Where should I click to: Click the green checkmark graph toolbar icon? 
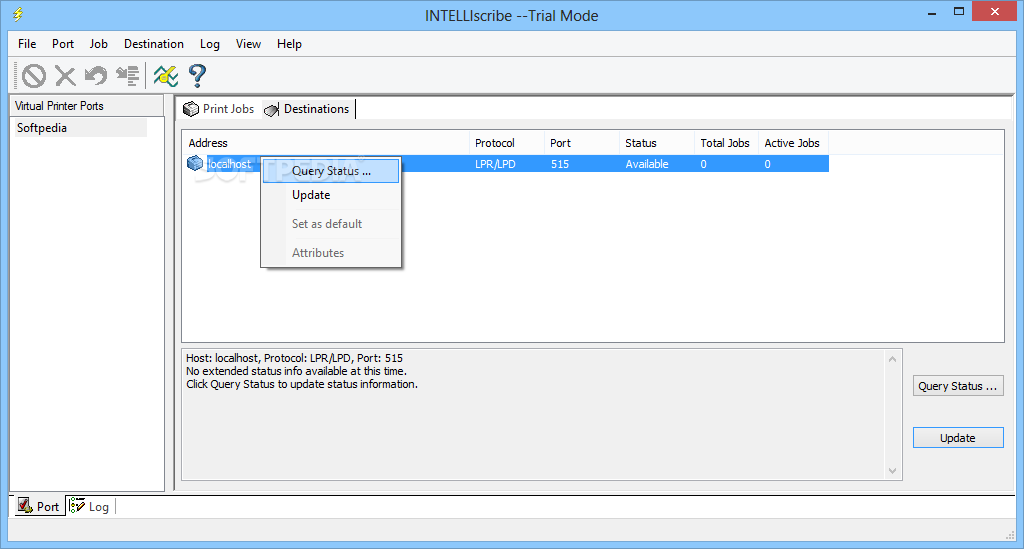(x=166, y=76)
